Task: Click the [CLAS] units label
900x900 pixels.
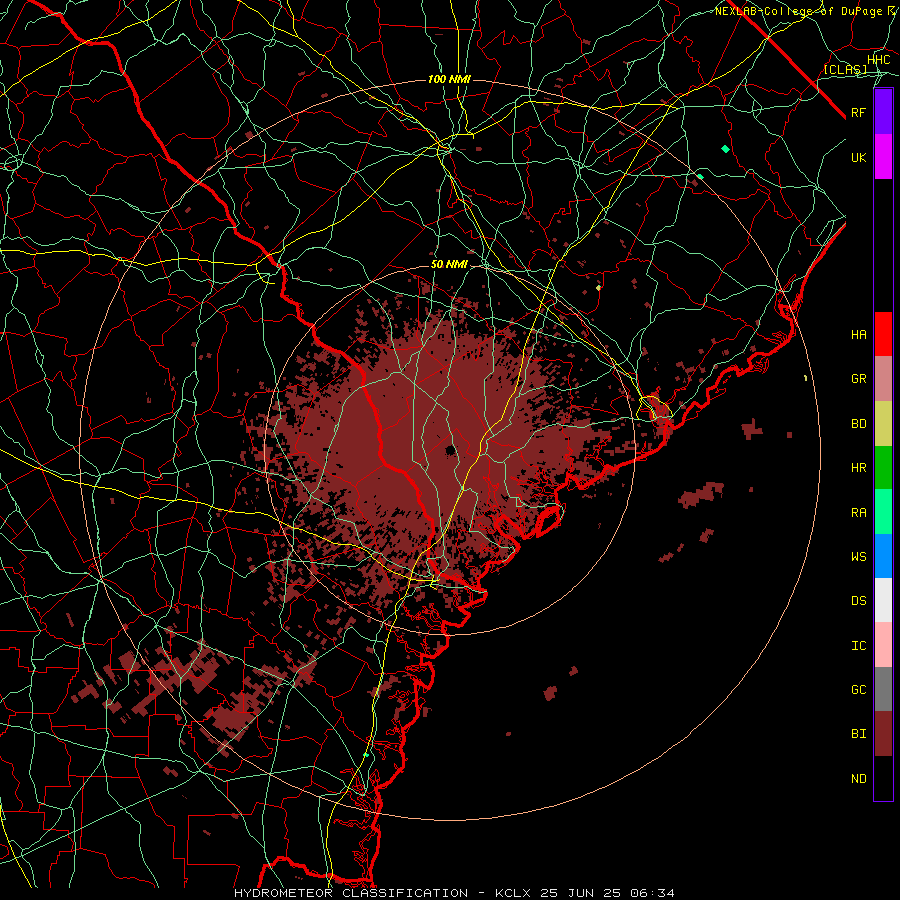Action: [x=845, y=69]
